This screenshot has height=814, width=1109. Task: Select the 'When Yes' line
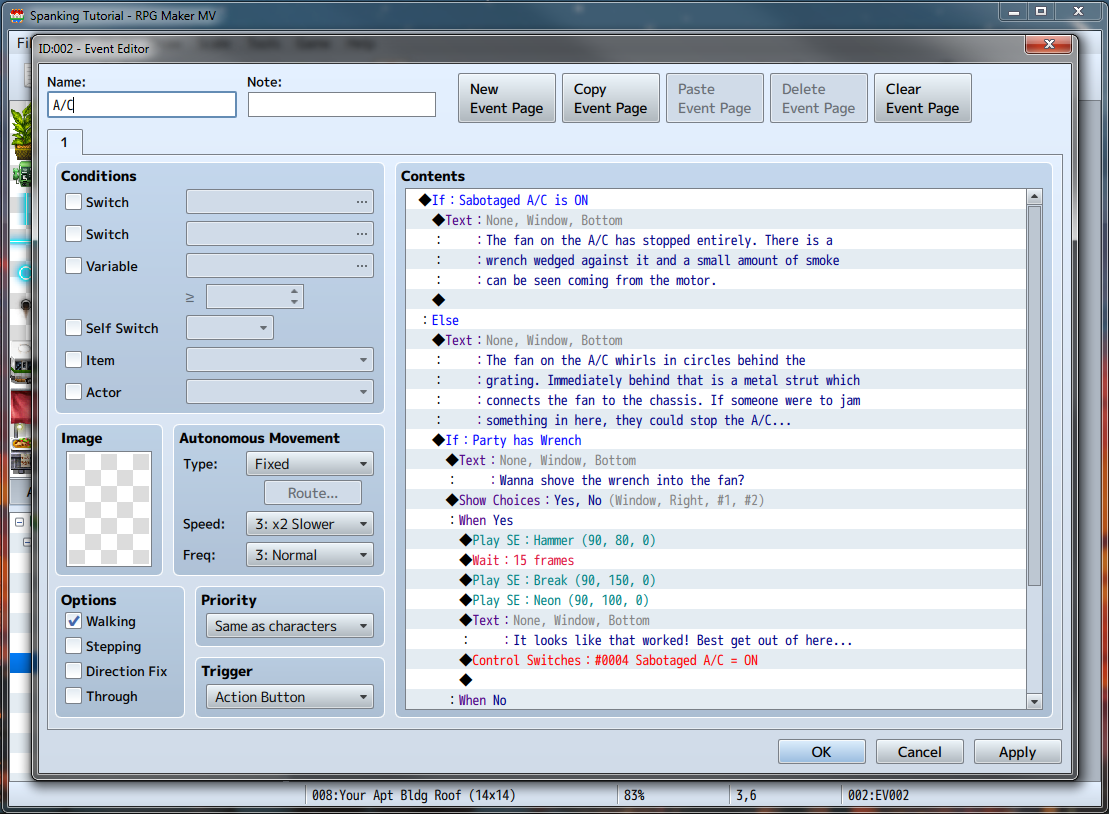coord(716,520)
